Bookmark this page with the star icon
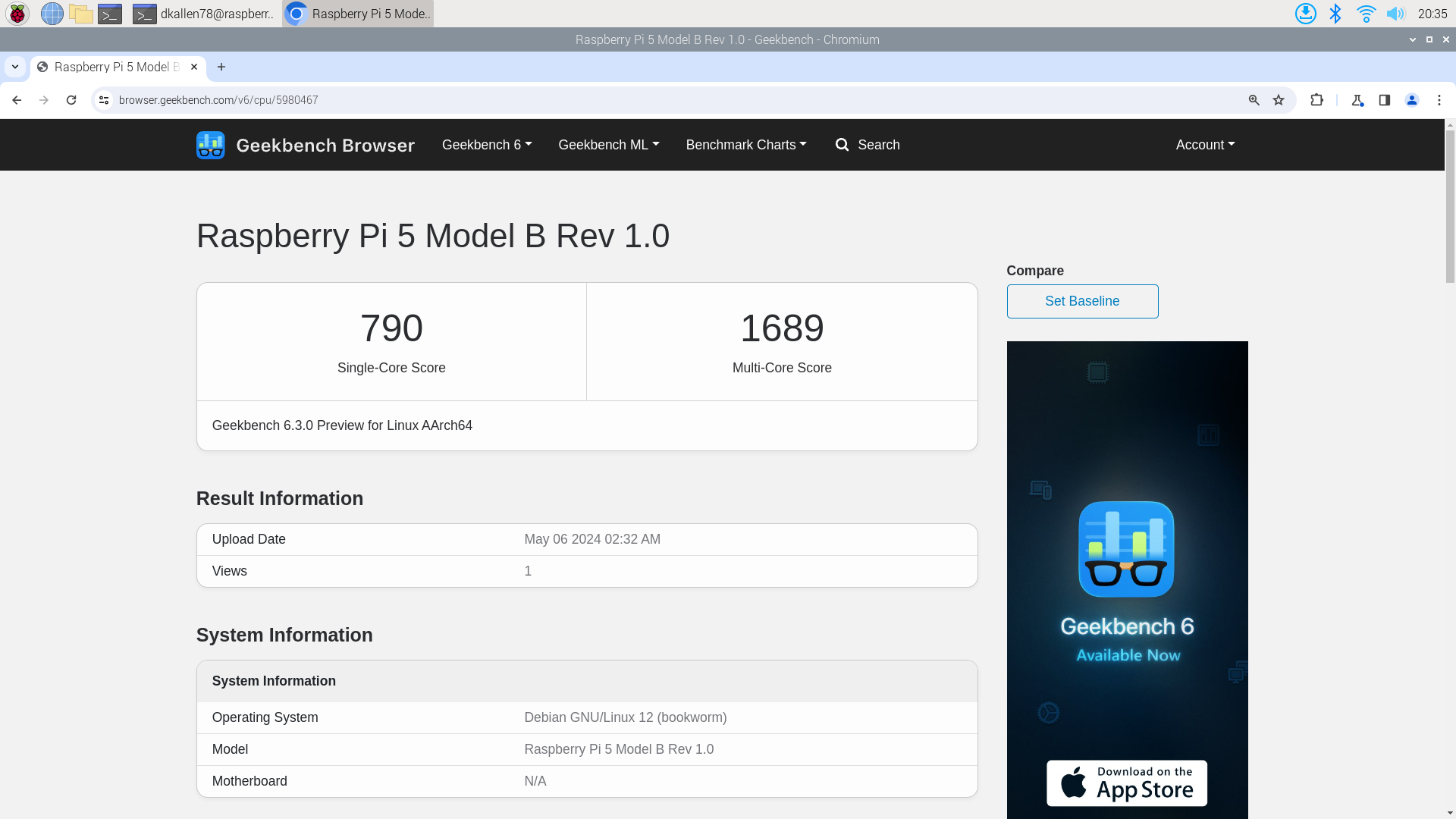The image size is (1456, 819). click(x=1279, y=100)
